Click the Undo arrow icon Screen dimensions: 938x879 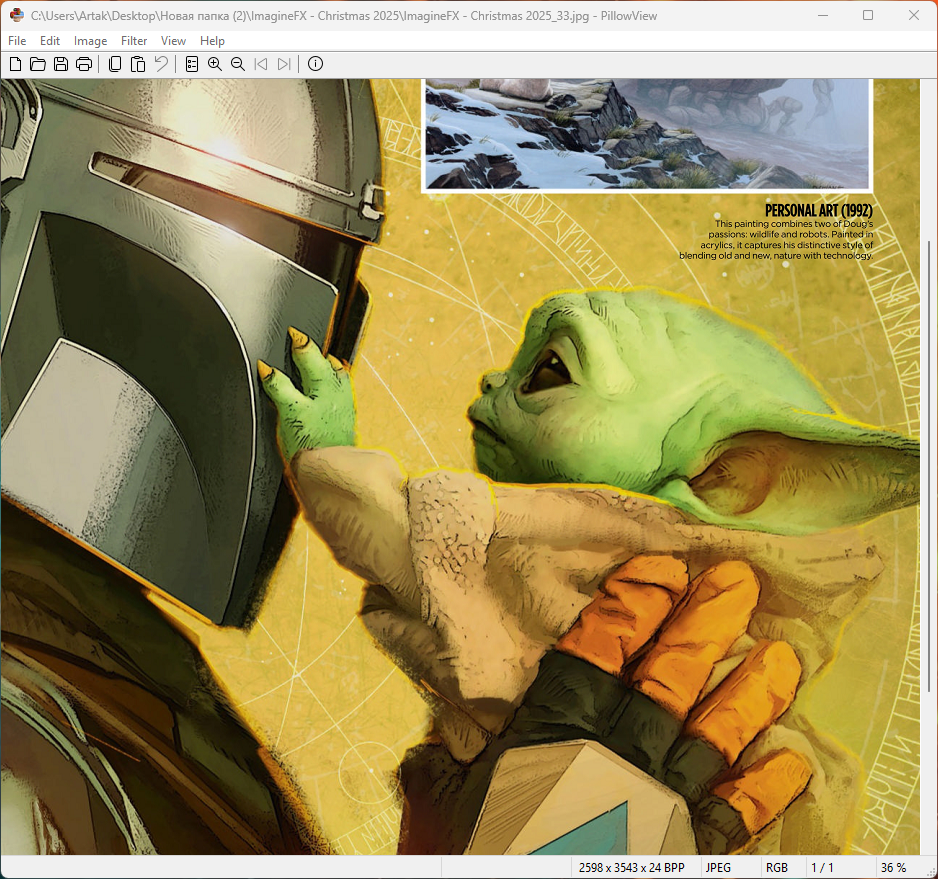coord(161,64)
